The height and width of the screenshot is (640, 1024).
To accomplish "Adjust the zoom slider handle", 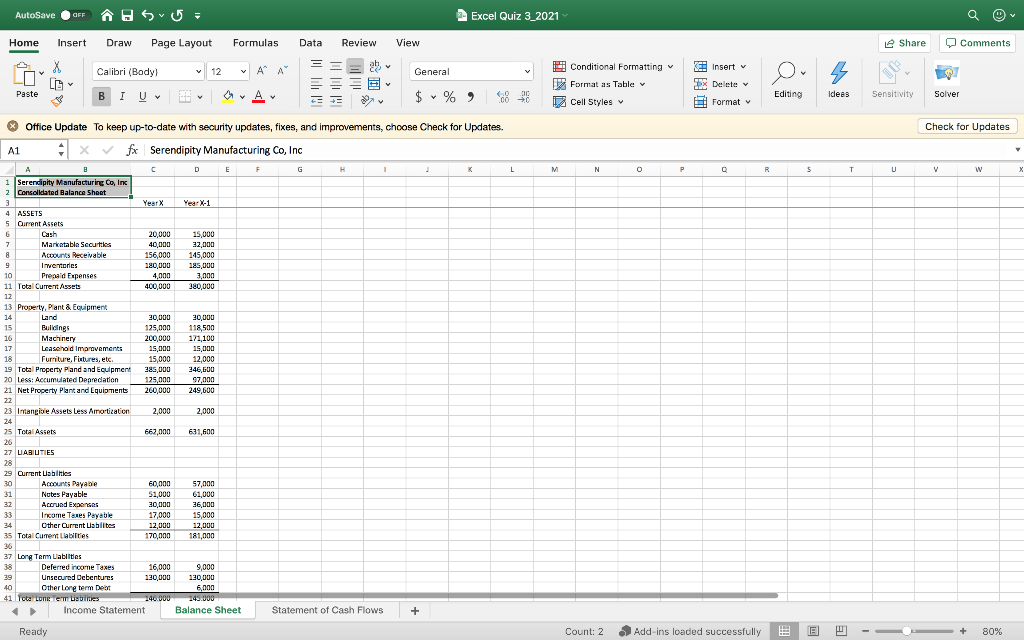I will click(x=906, y=631).
